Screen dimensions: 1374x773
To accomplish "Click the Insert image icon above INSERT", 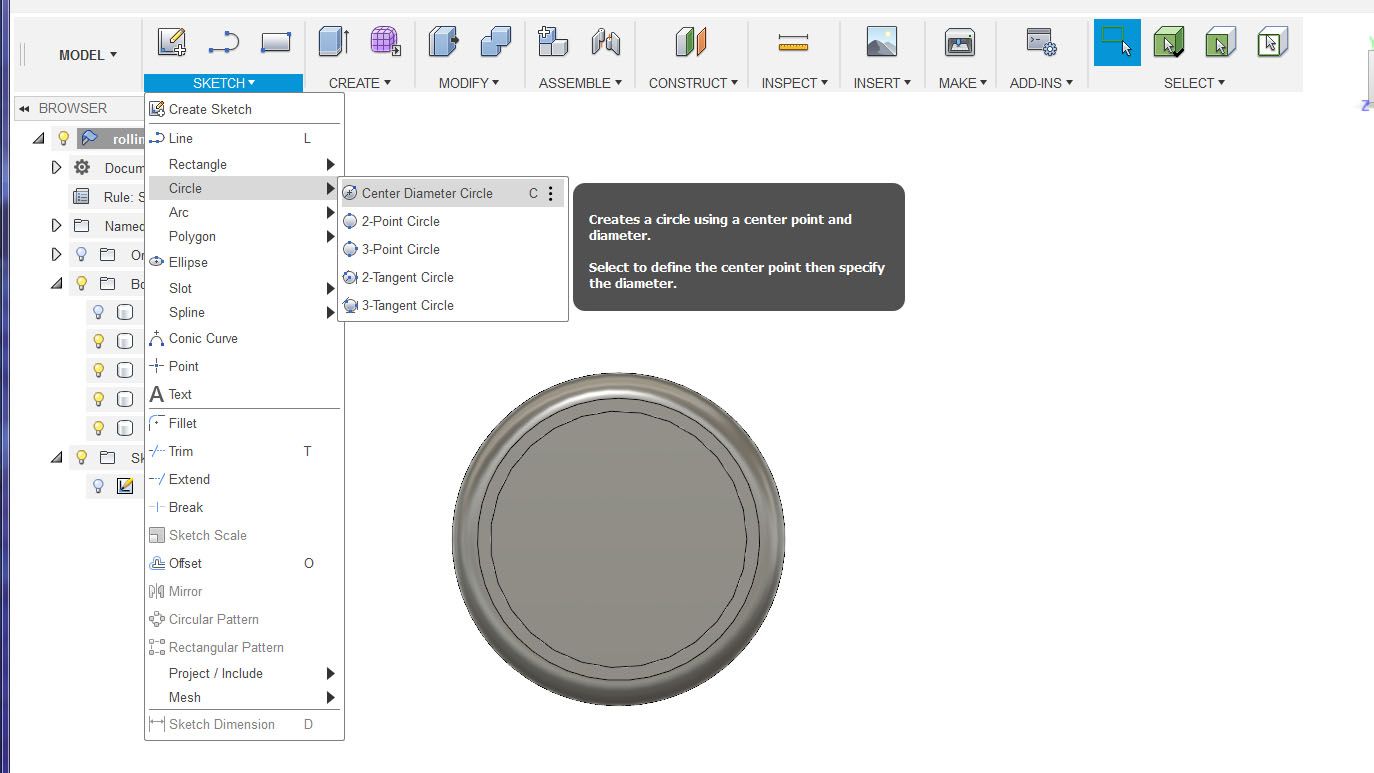I will pyautogui.click(x=881, y=42).
